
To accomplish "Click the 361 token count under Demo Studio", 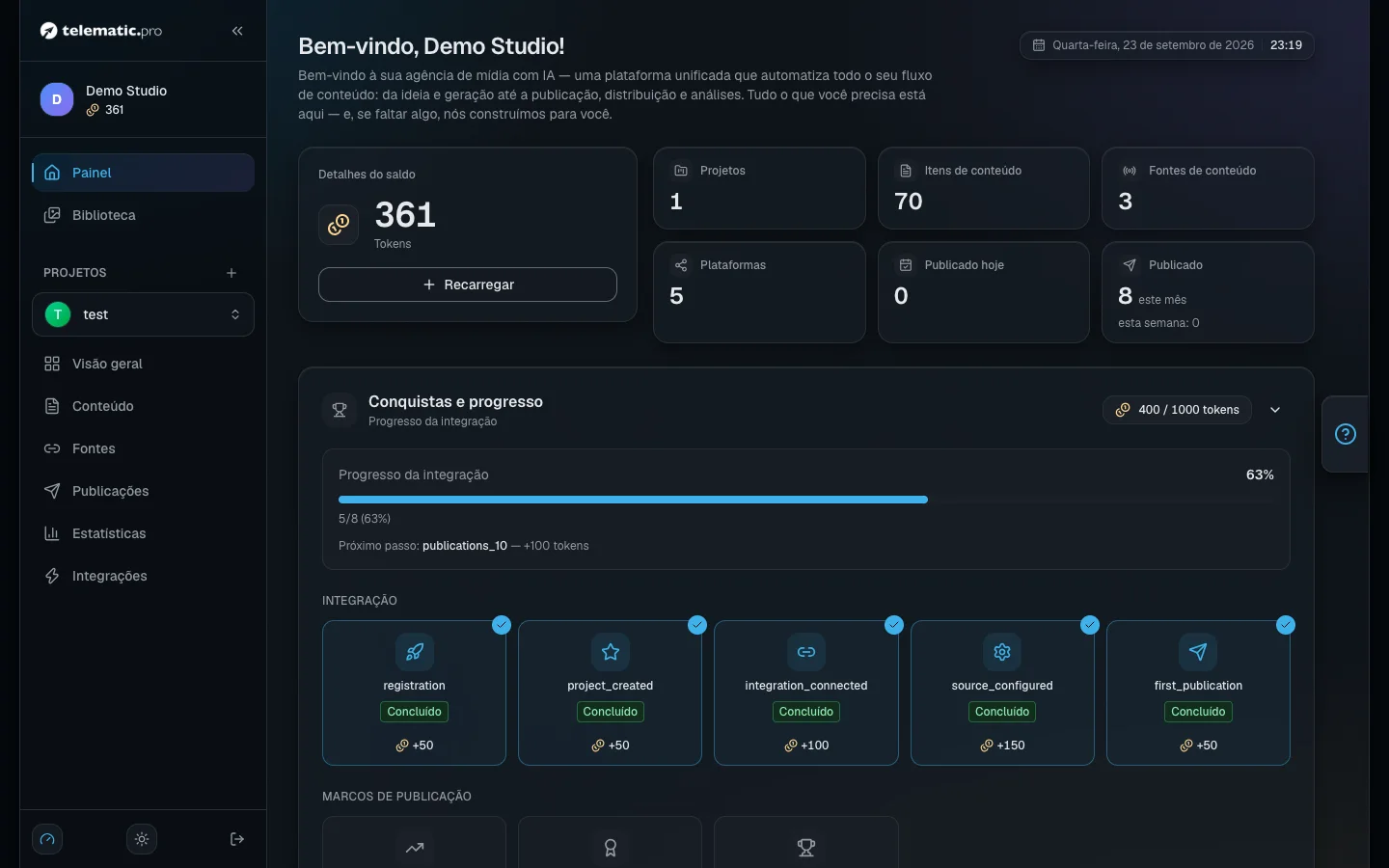I will [115, 110].
